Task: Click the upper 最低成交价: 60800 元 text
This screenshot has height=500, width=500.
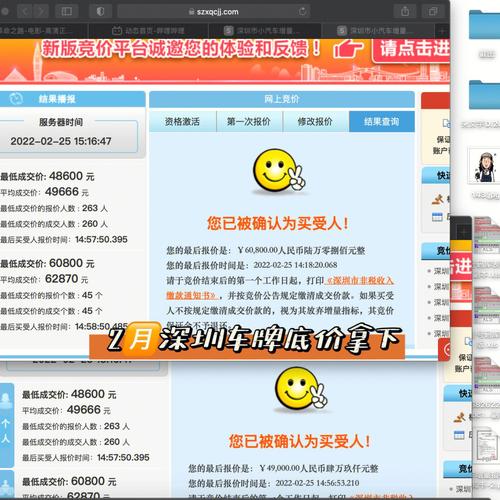Action: click(47, 263)
